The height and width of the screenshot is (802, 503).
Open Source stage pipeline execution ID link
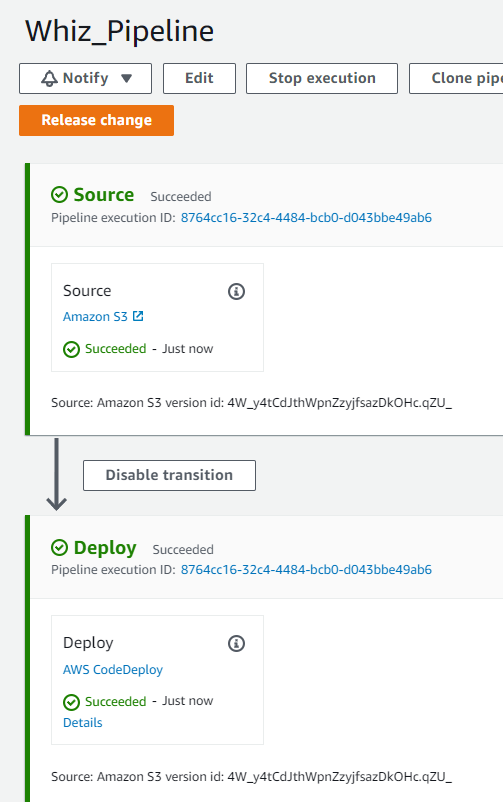point(306,217)
